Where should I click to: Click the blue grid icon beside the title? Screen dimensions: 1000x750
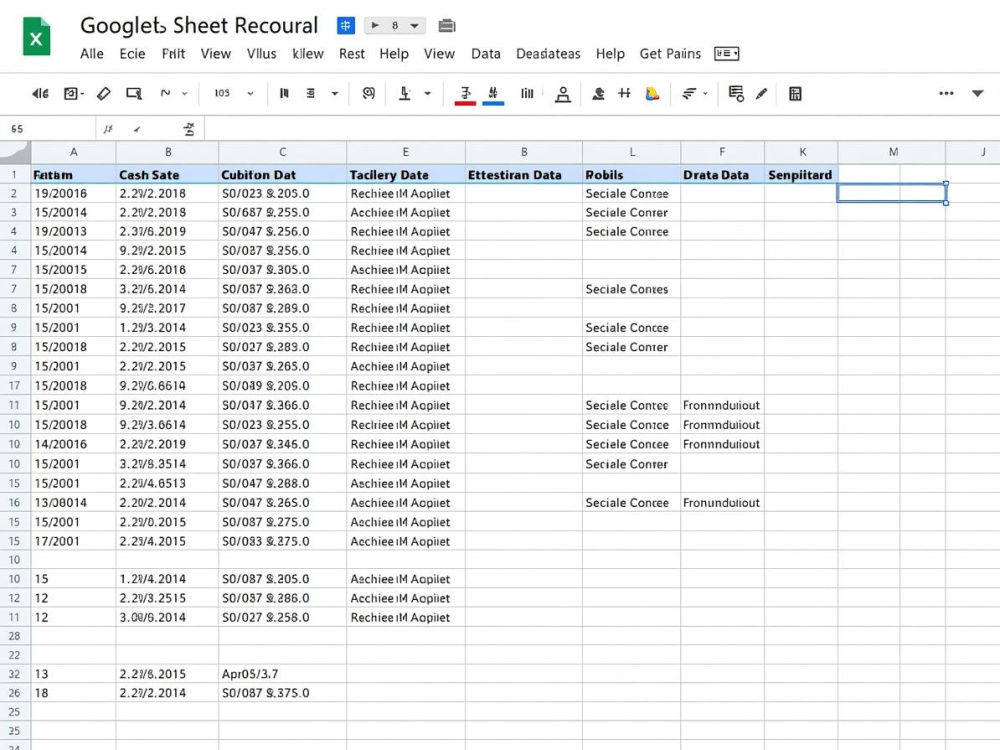(346, 26)
